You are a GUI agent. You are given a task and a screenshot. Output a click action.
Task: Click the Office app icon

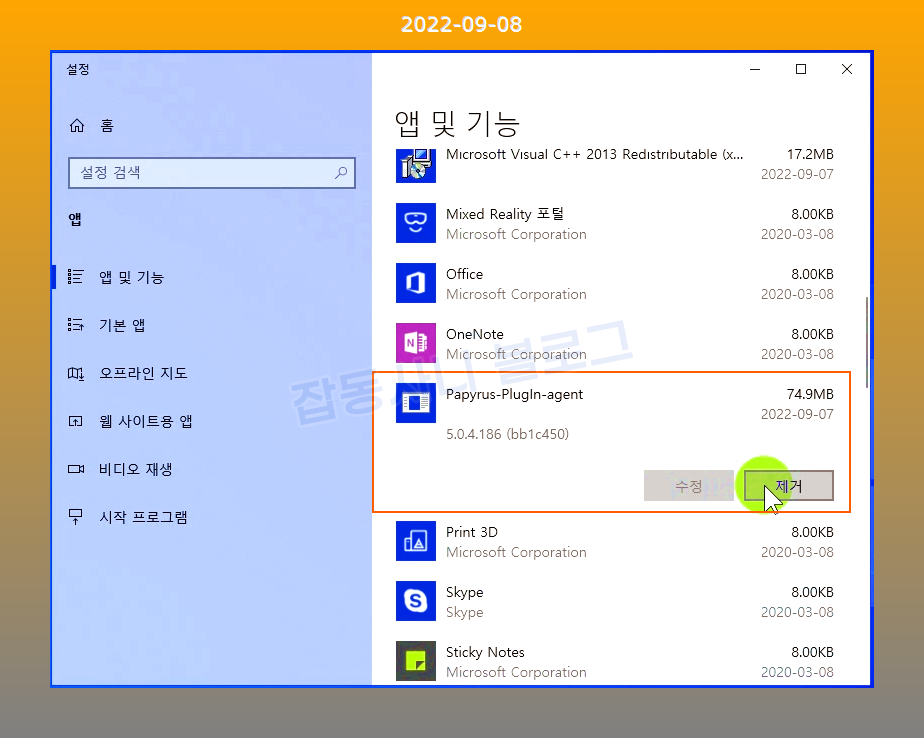click(415, 283)
